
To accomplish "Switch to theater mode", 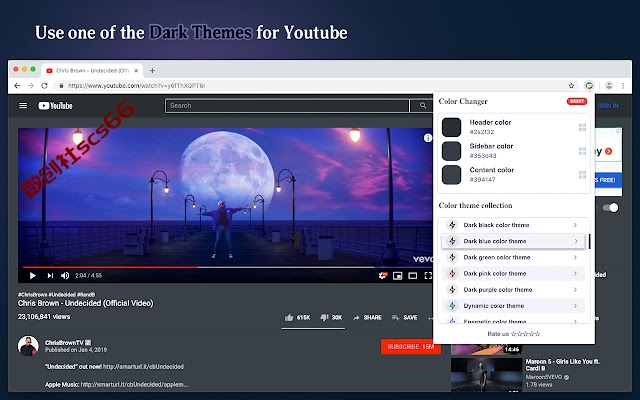I will click(413, 276).
